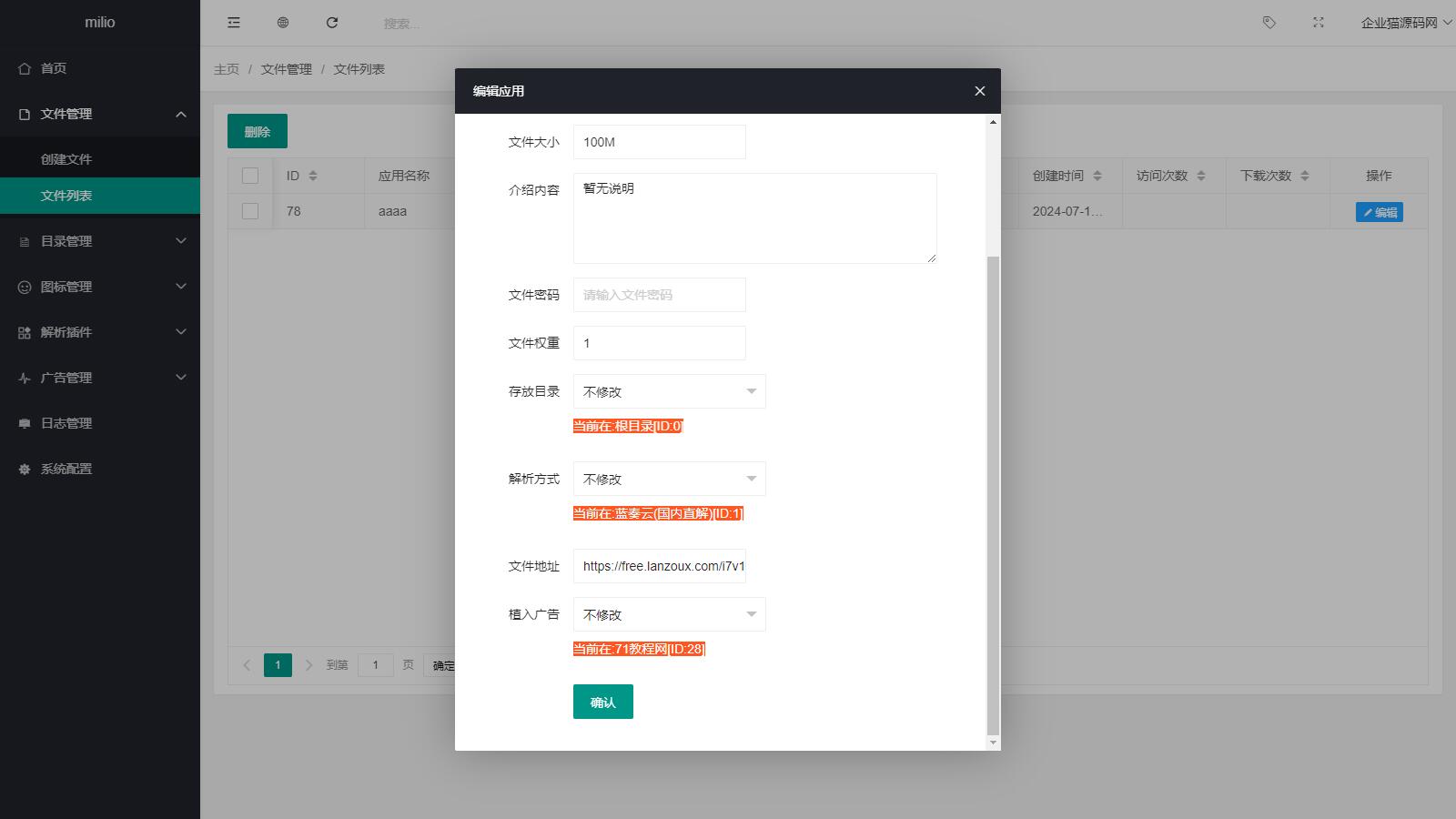1456x819 pixels.
Task: Sort by 下载次数 column arrows
Action: pos(1305,176)
